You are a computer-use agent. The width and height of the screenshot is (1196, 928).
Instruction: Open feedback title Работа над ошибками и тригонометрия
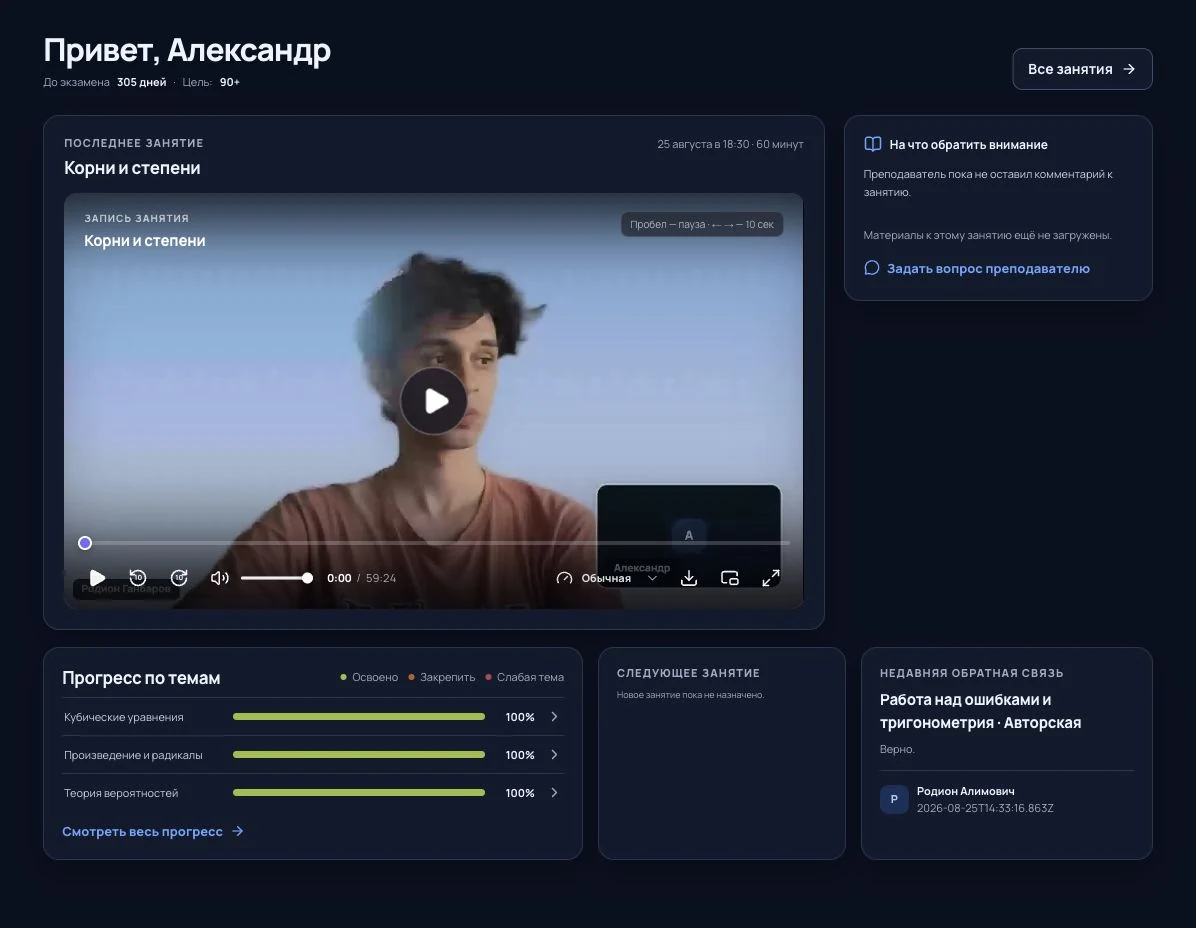click(x=980, y=711)
